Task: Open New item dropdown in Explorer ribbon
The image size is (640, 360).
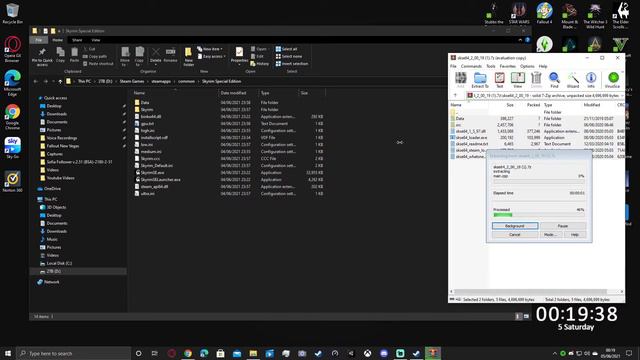Action: 210,49
